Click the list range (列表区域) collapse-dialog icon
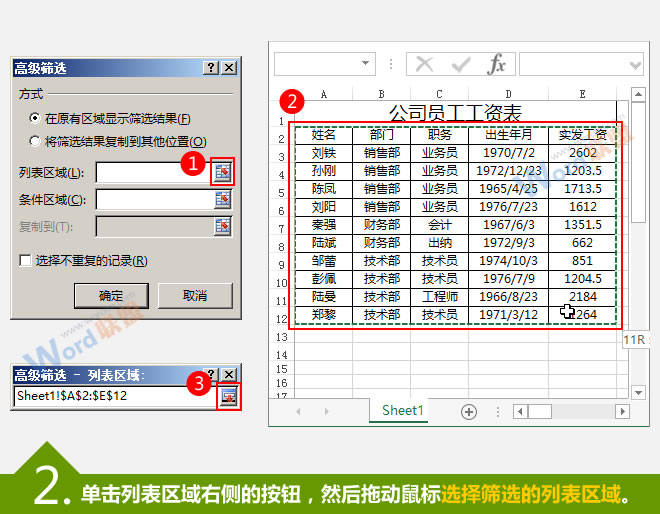Image resolution: width=660 pixels, height=514 pixels. [x=222, y=173]
